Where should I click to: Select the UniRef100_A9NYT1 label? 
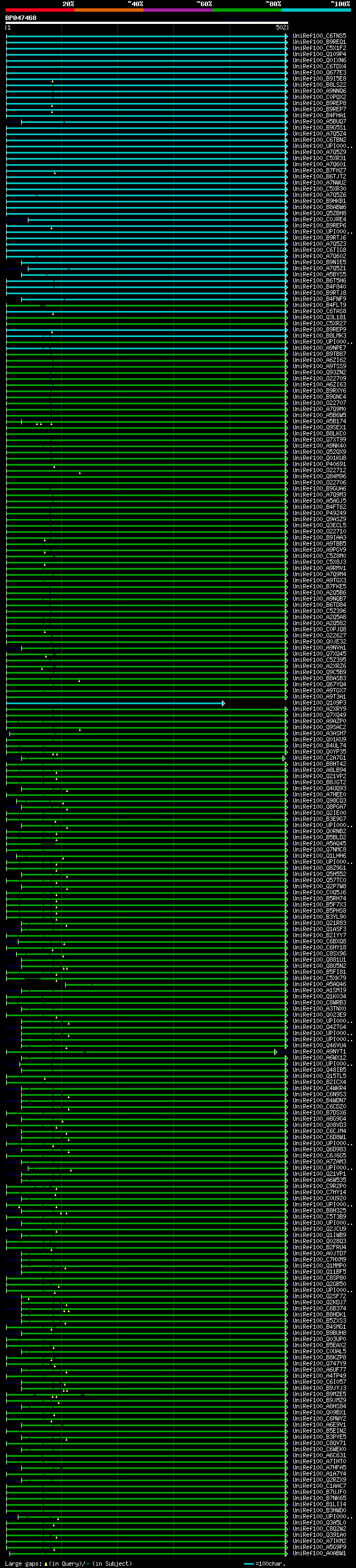click(319, 1052)
